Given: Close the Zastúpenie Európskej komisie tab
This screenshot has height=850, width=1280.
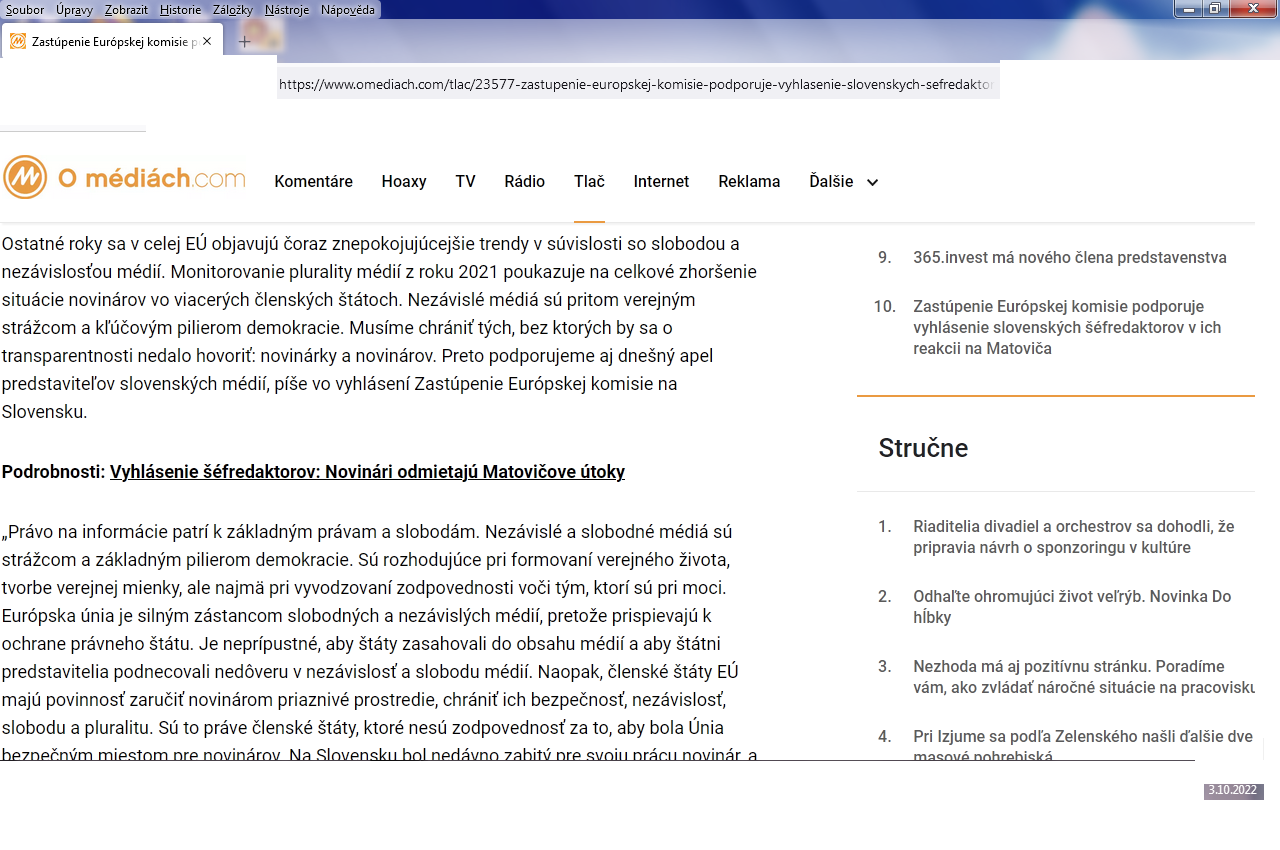Looking at the screenshot, I should (207, 41).
